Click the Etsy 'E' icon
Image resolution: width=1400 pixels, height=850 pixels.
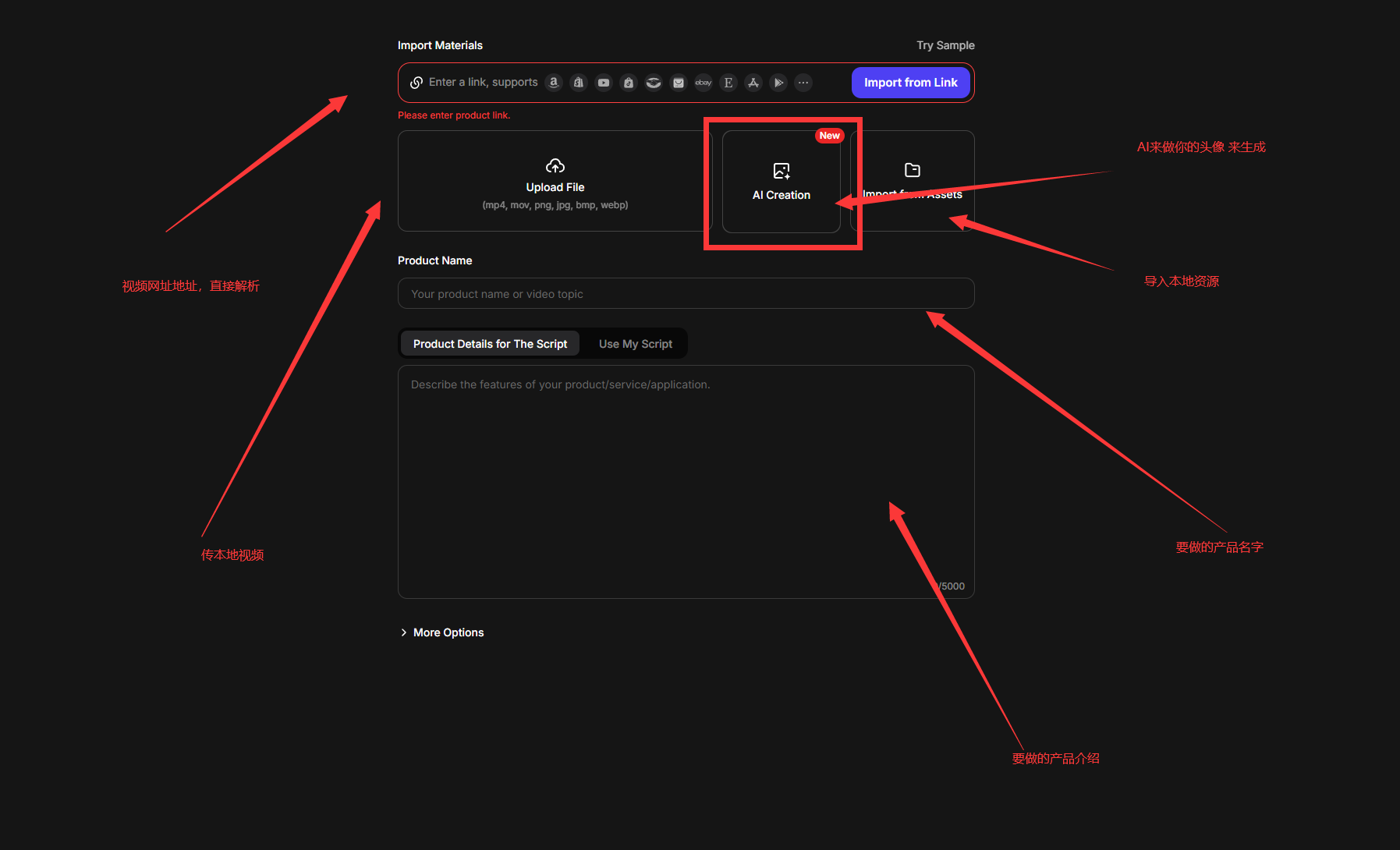[x=728, y=83]
